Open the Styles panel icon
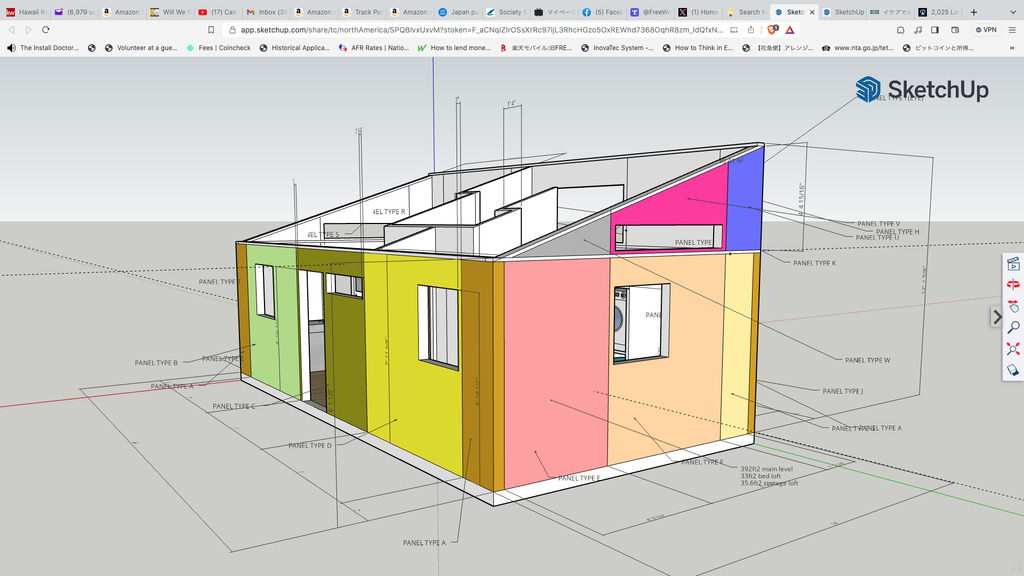 [x=1013, y=370]
